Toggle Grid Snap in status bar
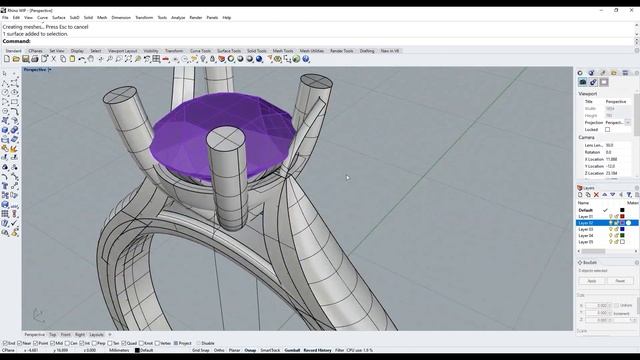 [201, 350]
